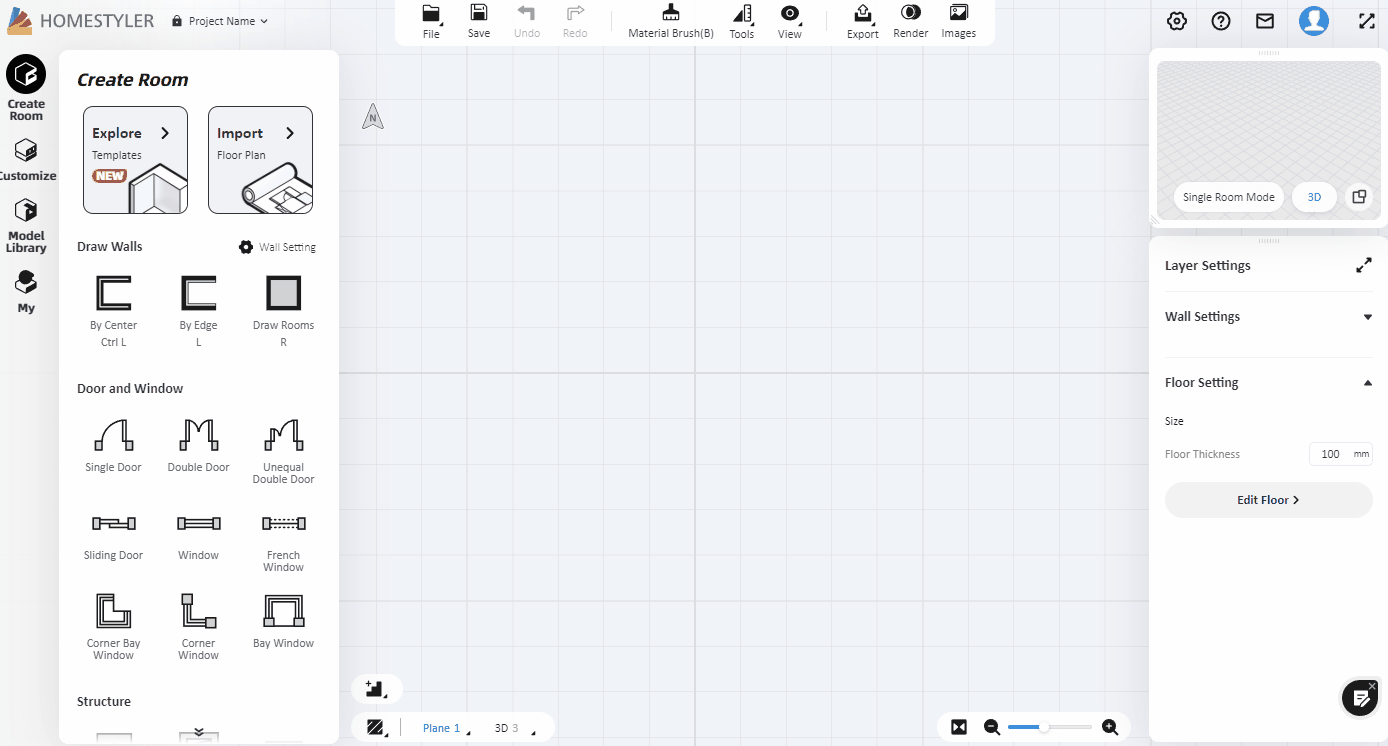Viewport: 1388px width, 746px height.
Task: Open the Explore Templates panel
Action: 135,159
